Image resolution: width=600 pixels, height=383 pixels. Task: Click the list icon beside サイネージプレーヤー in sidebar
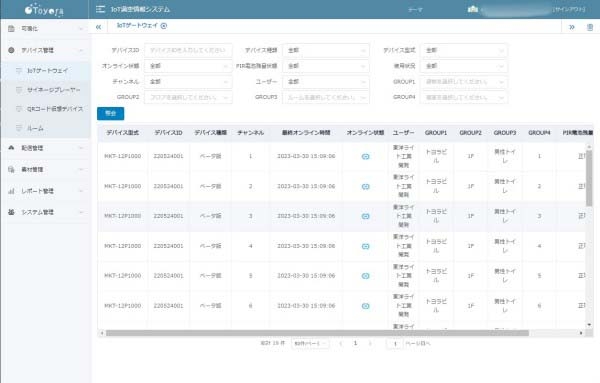click(19, 90)
